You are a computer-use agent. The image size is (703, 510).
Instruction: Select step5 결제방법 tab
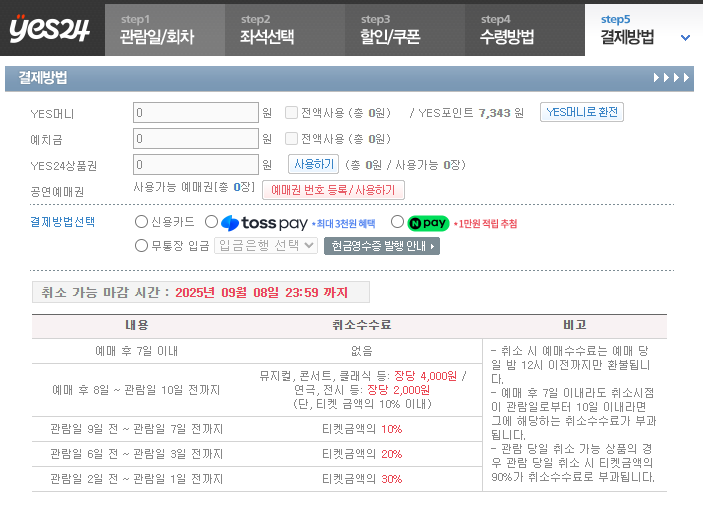coord(644,30)
